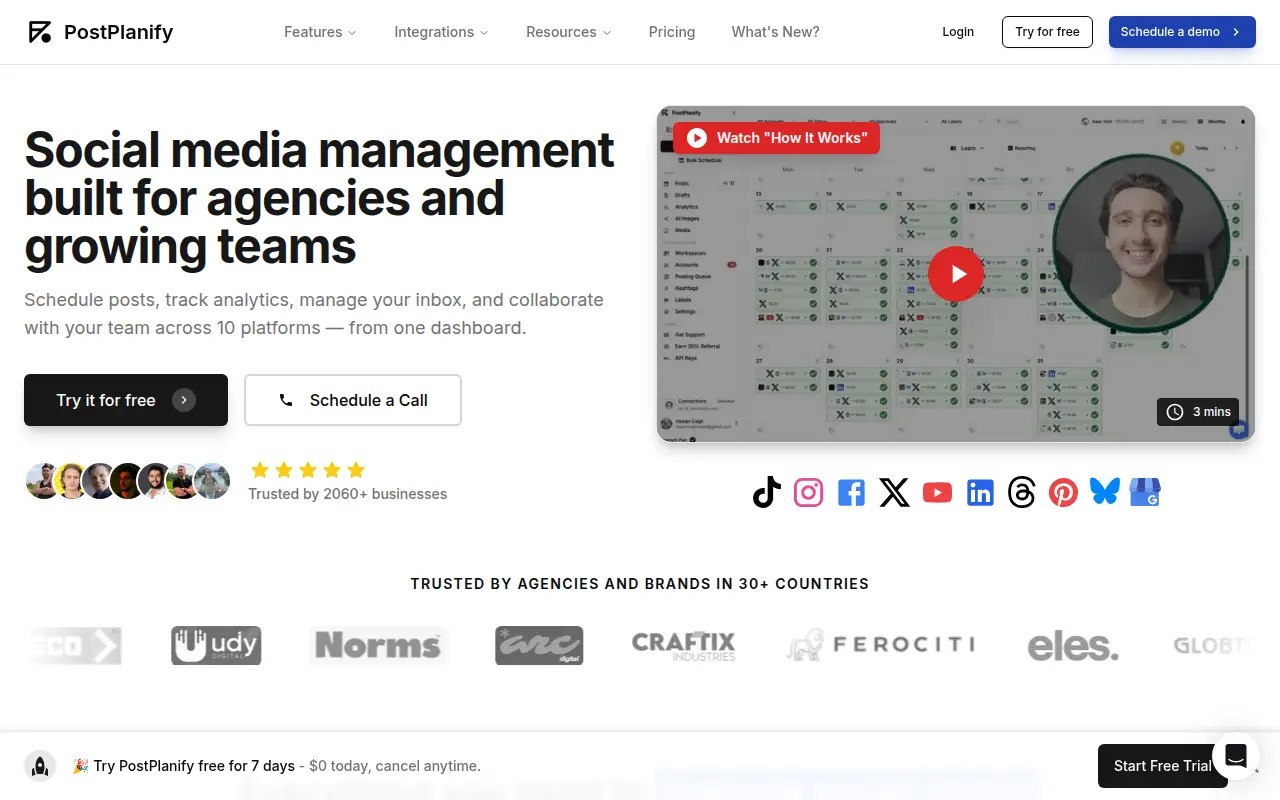
Task: Click the arrow on Schedule a demo
Action: [x=1236, y=32]
